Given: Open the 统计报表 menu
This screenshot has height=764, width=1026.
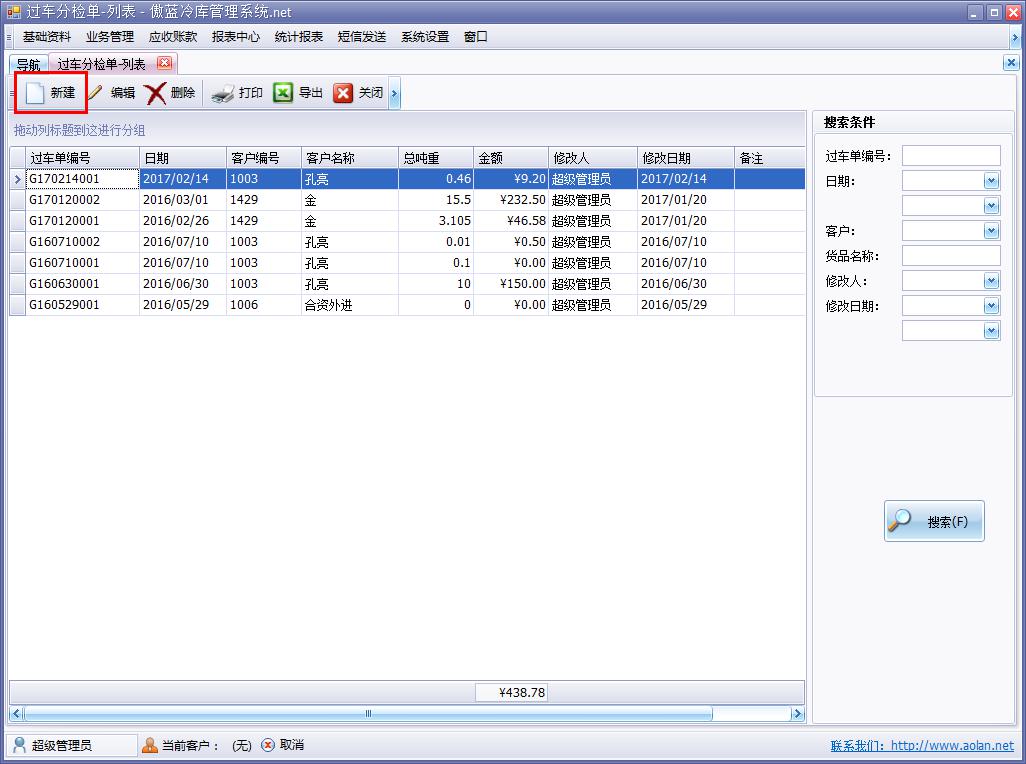Looking at the screenshot, I should coord(298,37).
